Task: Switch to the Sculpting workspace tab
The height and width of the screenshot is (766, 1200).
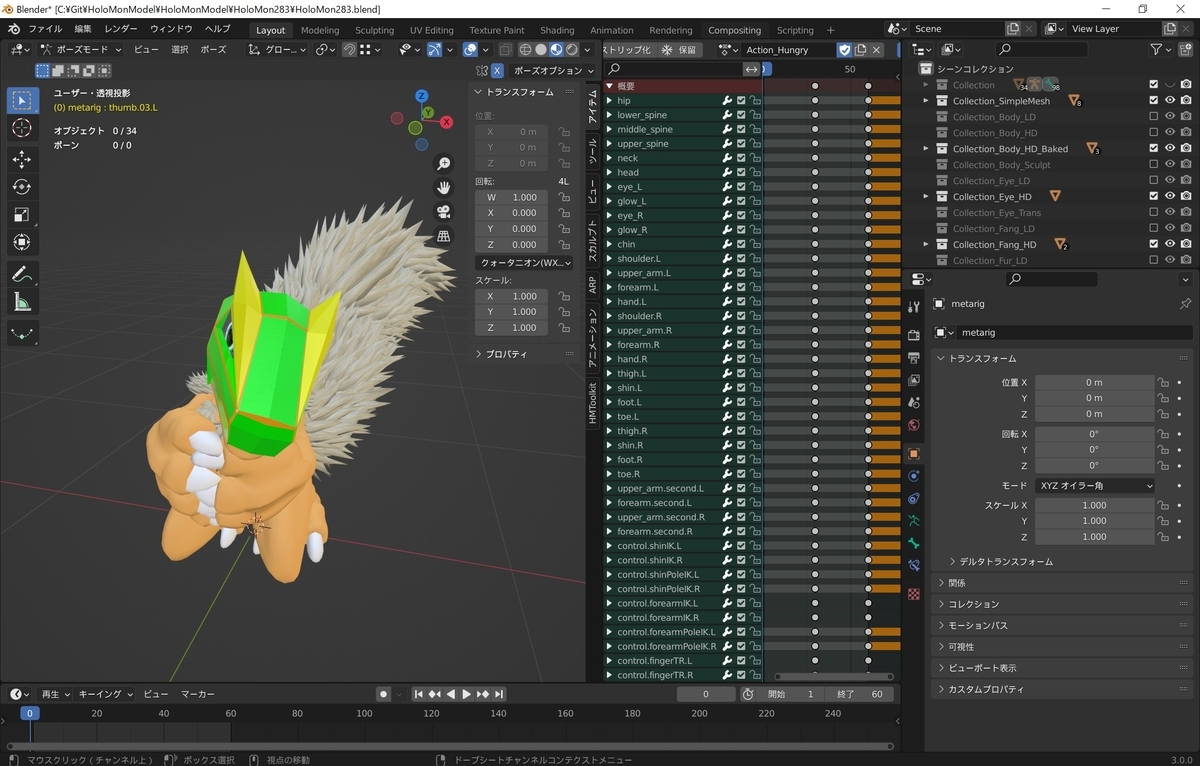Action: pos(374,30)
